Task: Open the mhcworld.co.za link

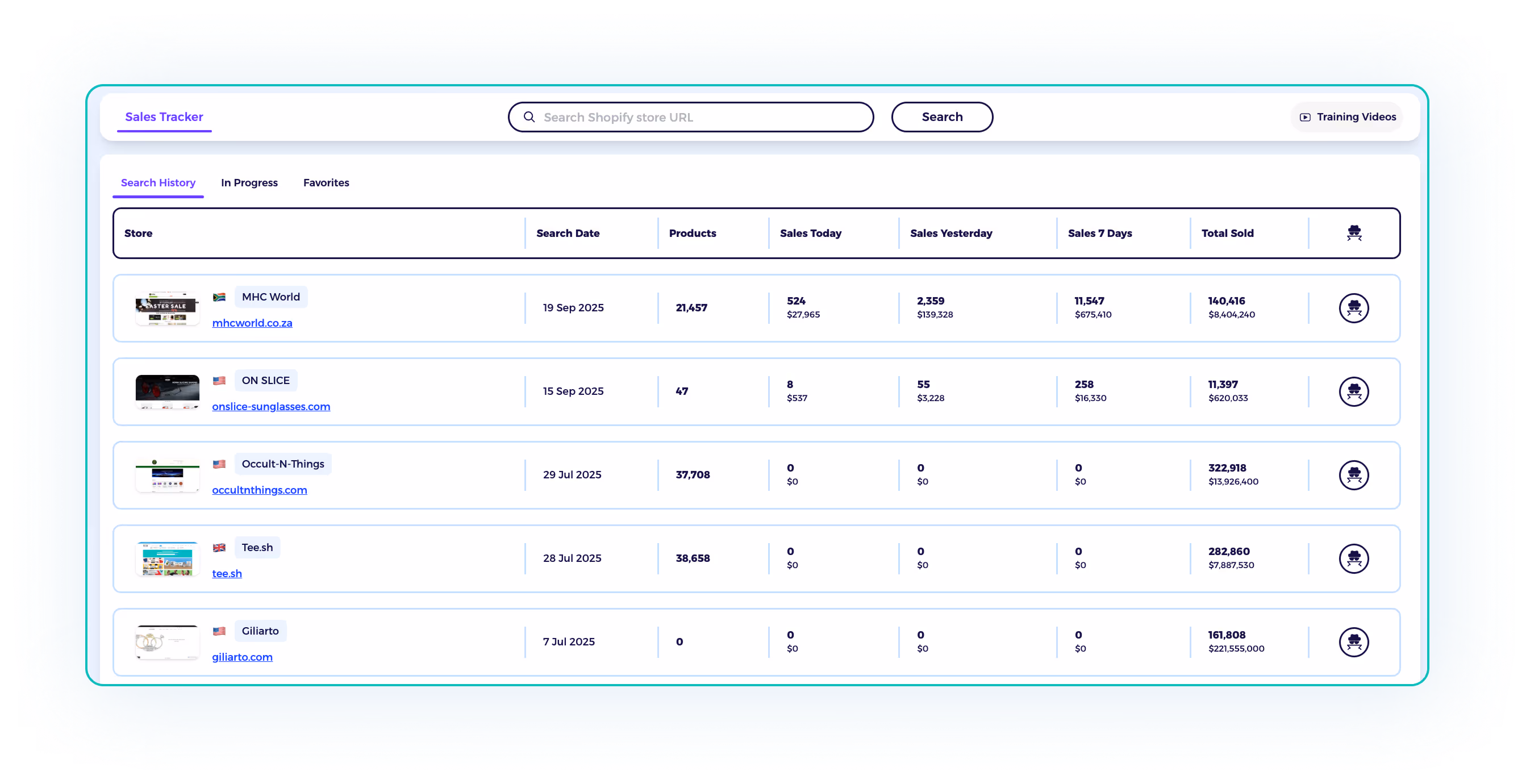Action: (x=252, y=323)
